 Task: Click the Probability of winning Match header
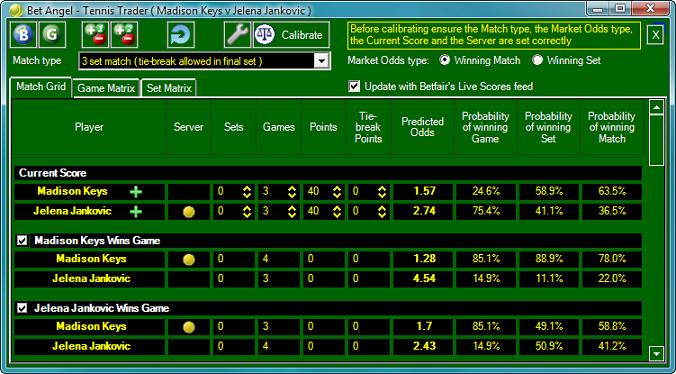click(x=612, y=127)
